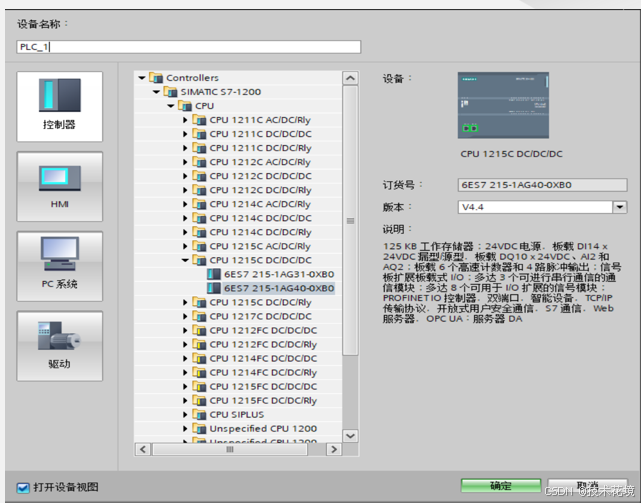This screenshot has width=641, height=503.
Task: Click the CPU 1215FC DC/DC/DC folder icon
Action: pos(199,386)
